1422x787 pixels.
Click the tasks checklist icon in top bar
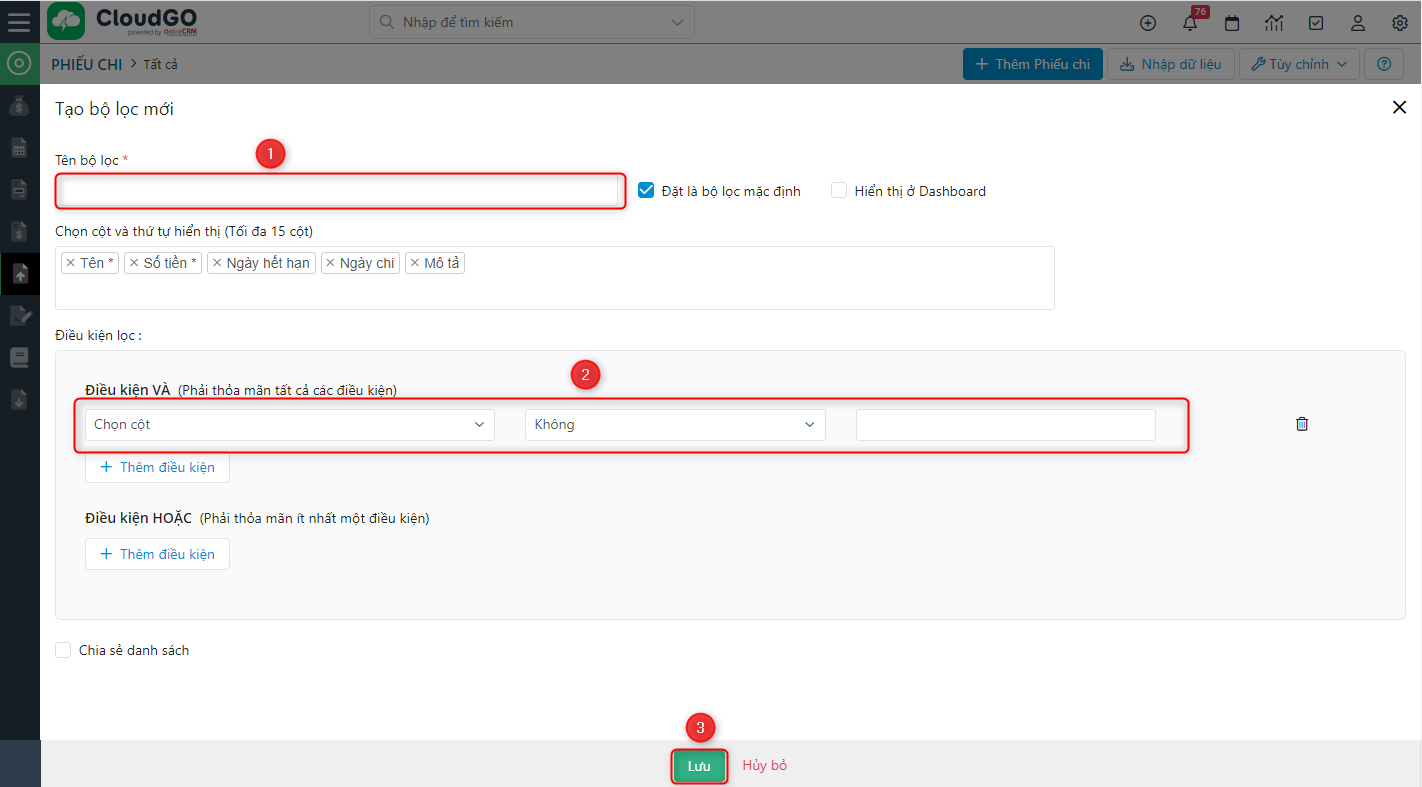pos(1316,22)
